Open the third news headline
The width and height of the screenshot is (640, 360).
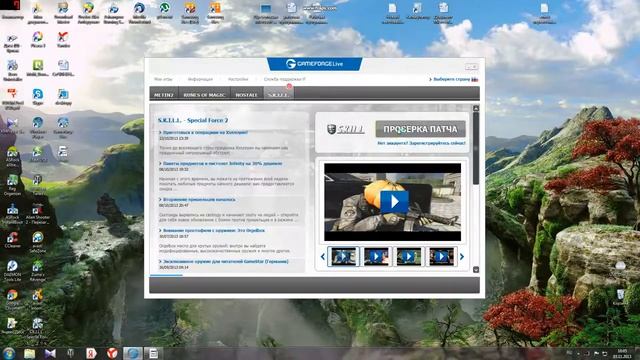pyautogui.click(x=198, y=200)
